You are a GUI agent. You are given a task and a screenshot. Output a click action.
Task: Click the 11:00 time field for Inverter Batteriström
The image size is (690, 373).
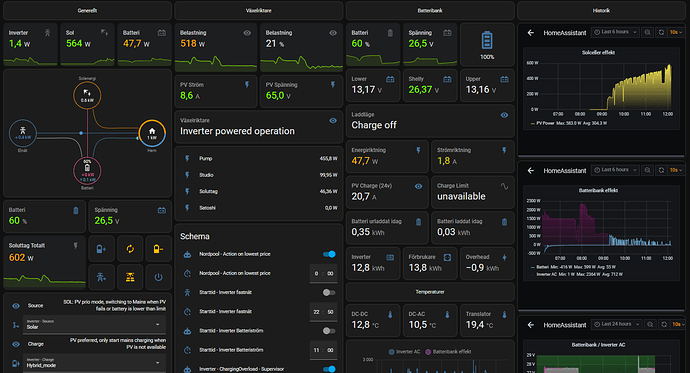(323, 350)
